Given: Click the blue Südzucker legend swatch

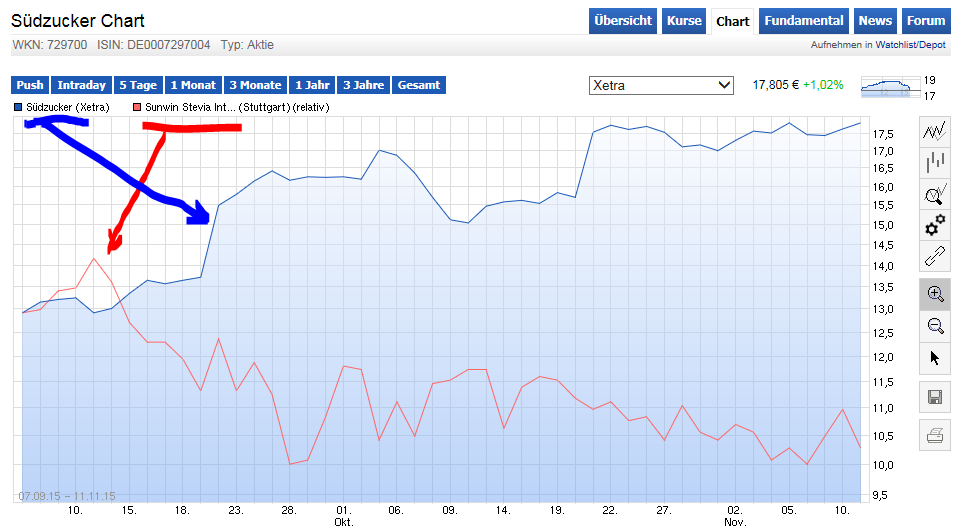Looking at the screenshot, I should [x=18, y=107].
